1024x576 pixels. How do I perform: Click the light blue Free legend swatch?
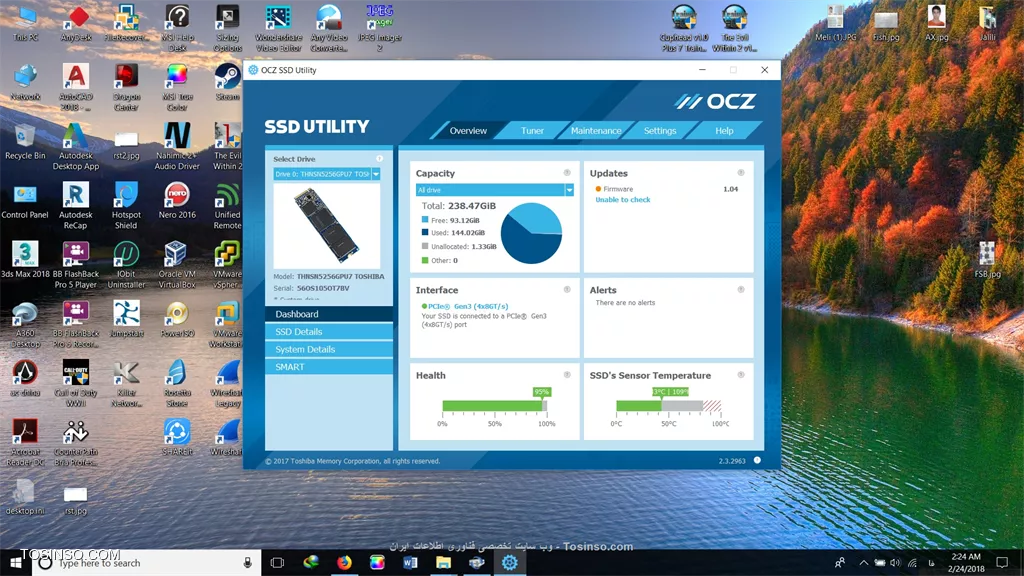[425, 220]
